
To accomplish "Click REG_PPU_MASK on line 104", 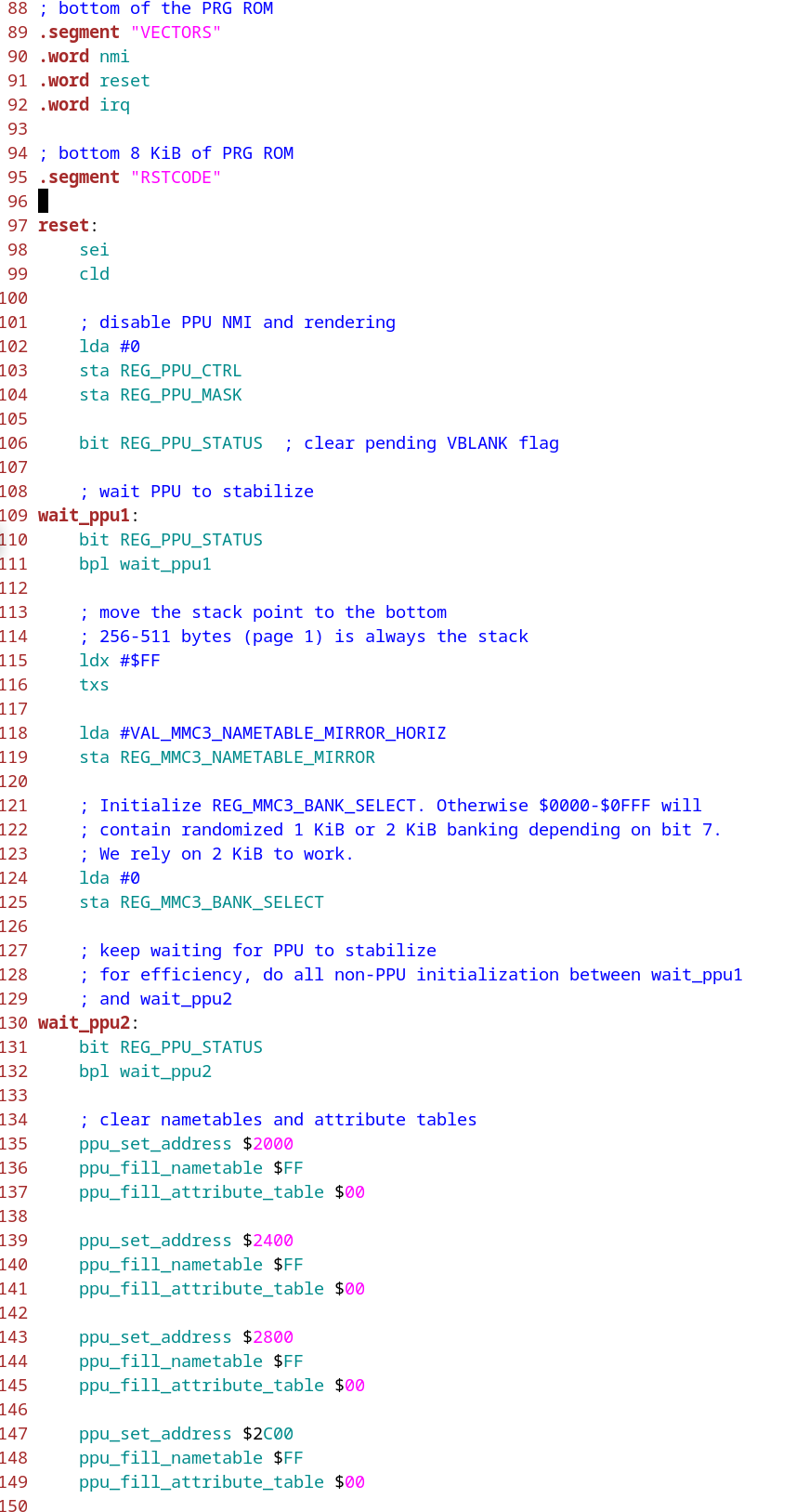I will [x=180, y=394].
